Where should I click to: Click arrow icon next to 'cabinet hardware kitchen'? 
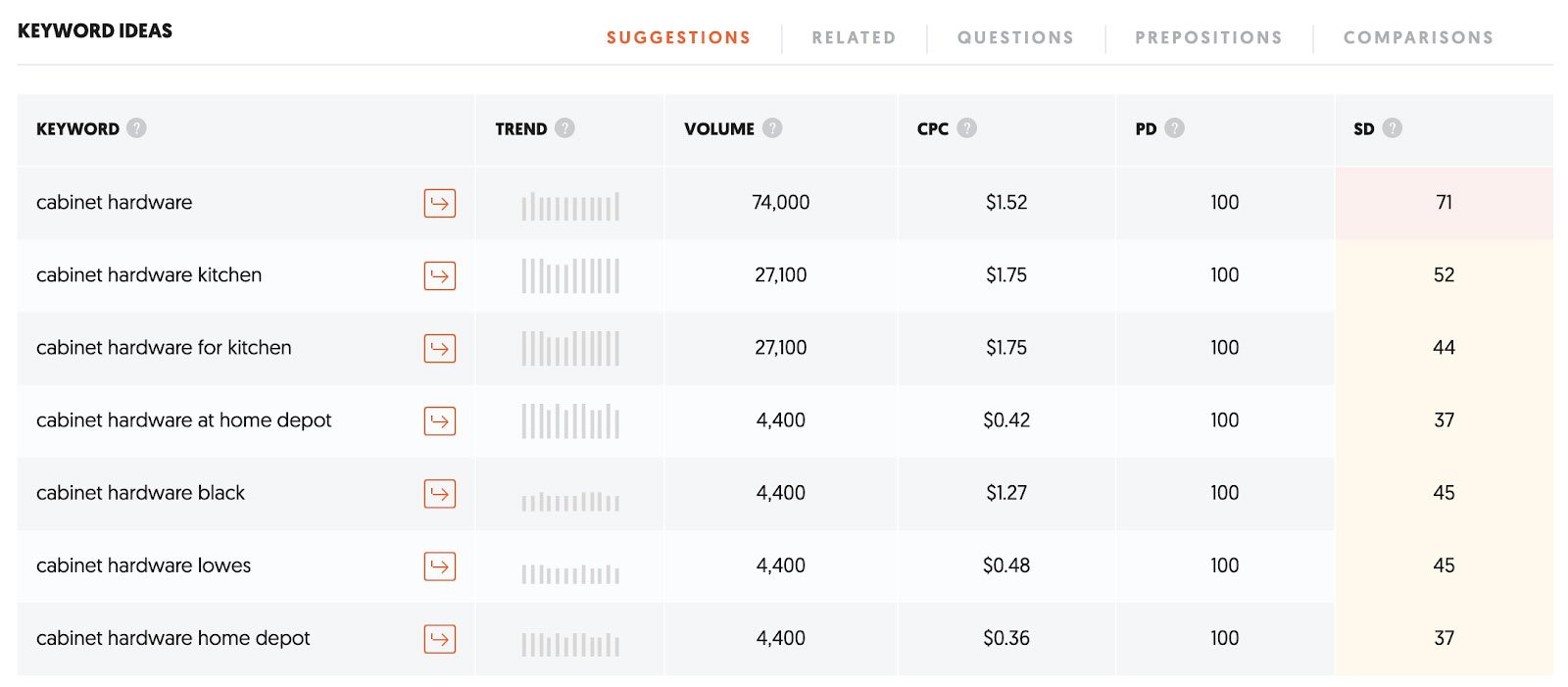click(x=439, y=275)
